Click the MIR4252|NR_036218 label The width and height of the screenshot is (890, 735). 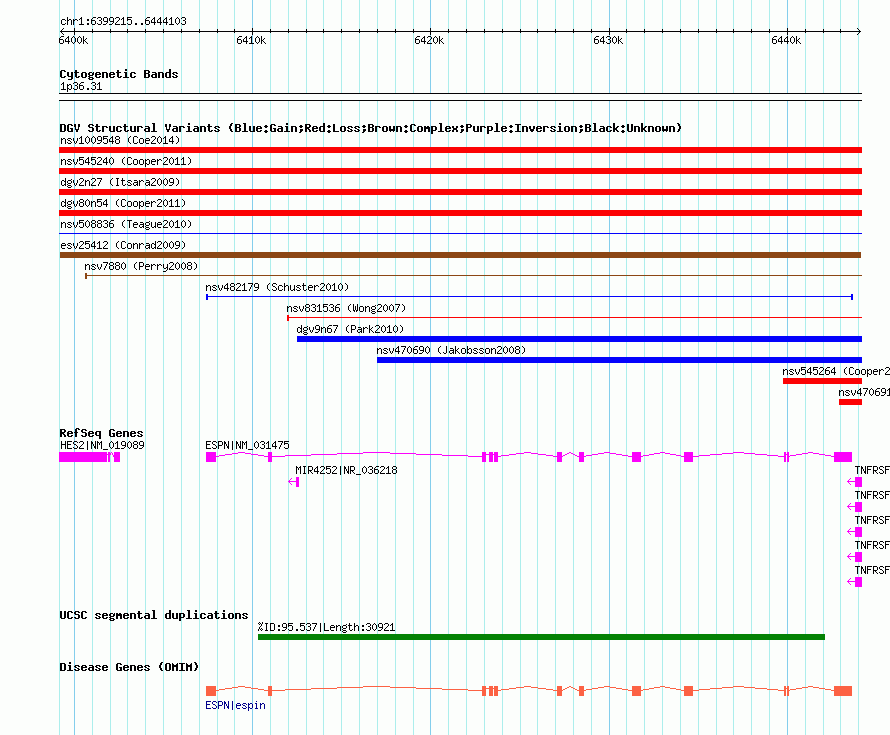point(346,470)
